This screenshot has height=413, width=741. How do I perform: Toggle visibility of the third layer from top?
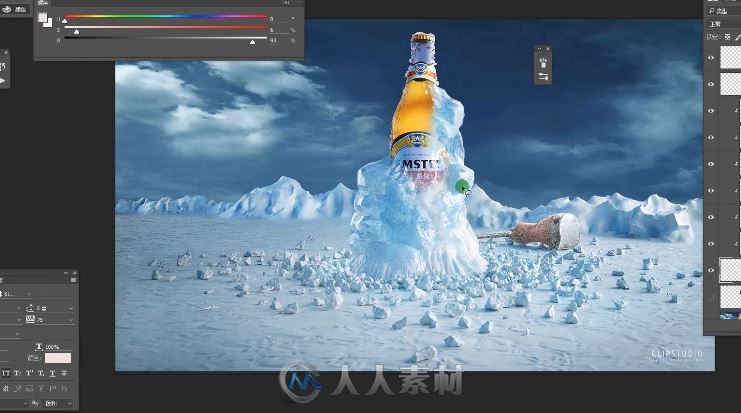[x=711, y=111]
